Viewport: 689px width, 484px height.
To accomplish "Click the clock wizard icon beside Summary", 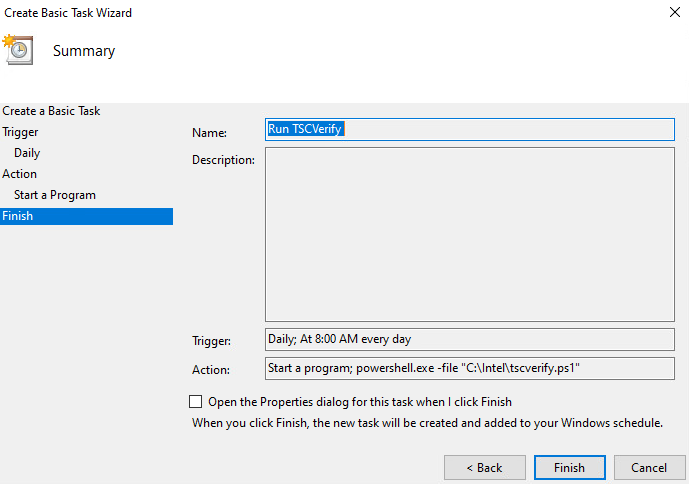I will 18,49.
